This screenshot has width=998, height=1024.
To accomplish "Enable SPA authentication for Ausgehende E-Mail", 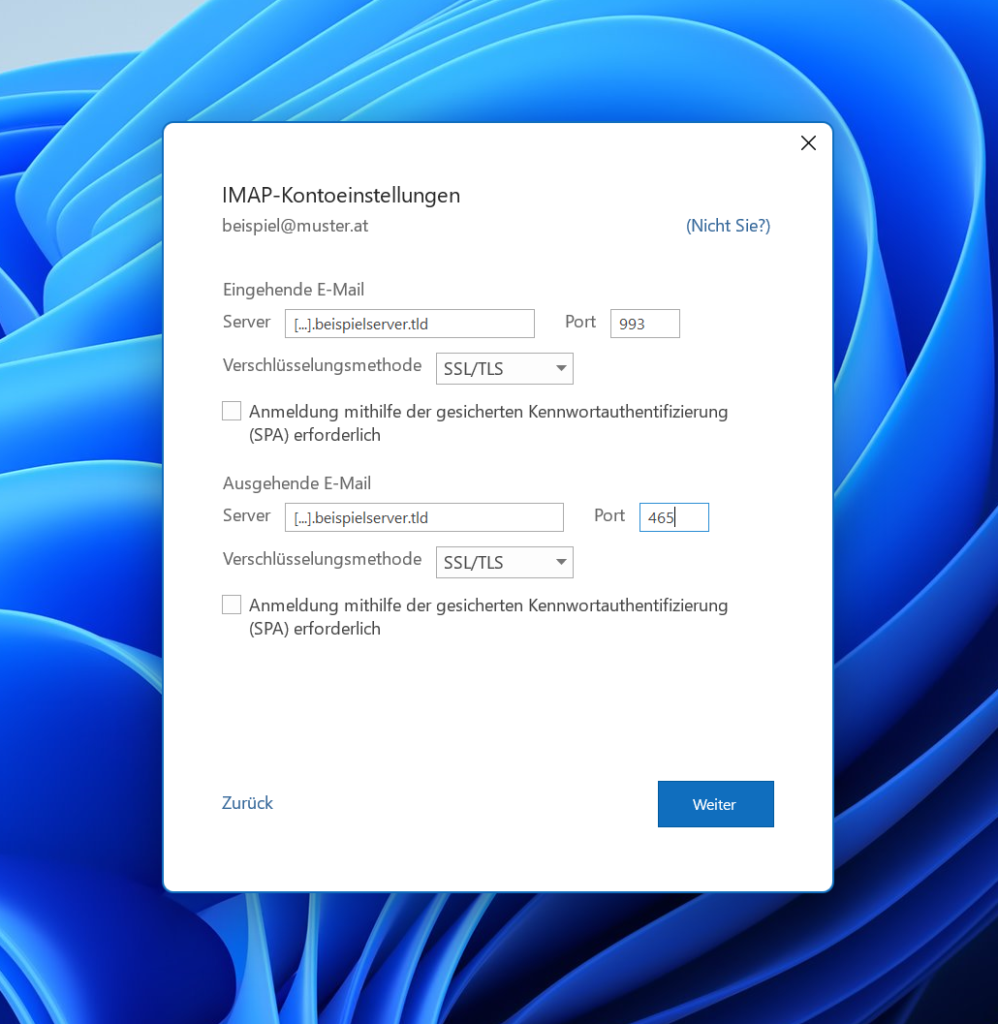I will [231, 604].
